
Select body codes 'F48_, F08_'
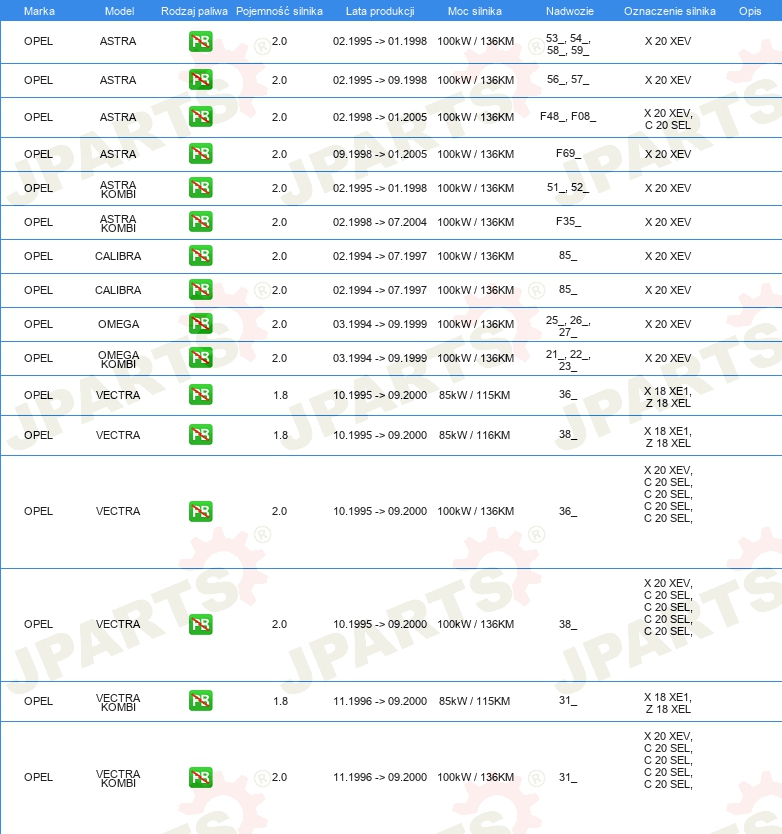(x=568, y=116)
